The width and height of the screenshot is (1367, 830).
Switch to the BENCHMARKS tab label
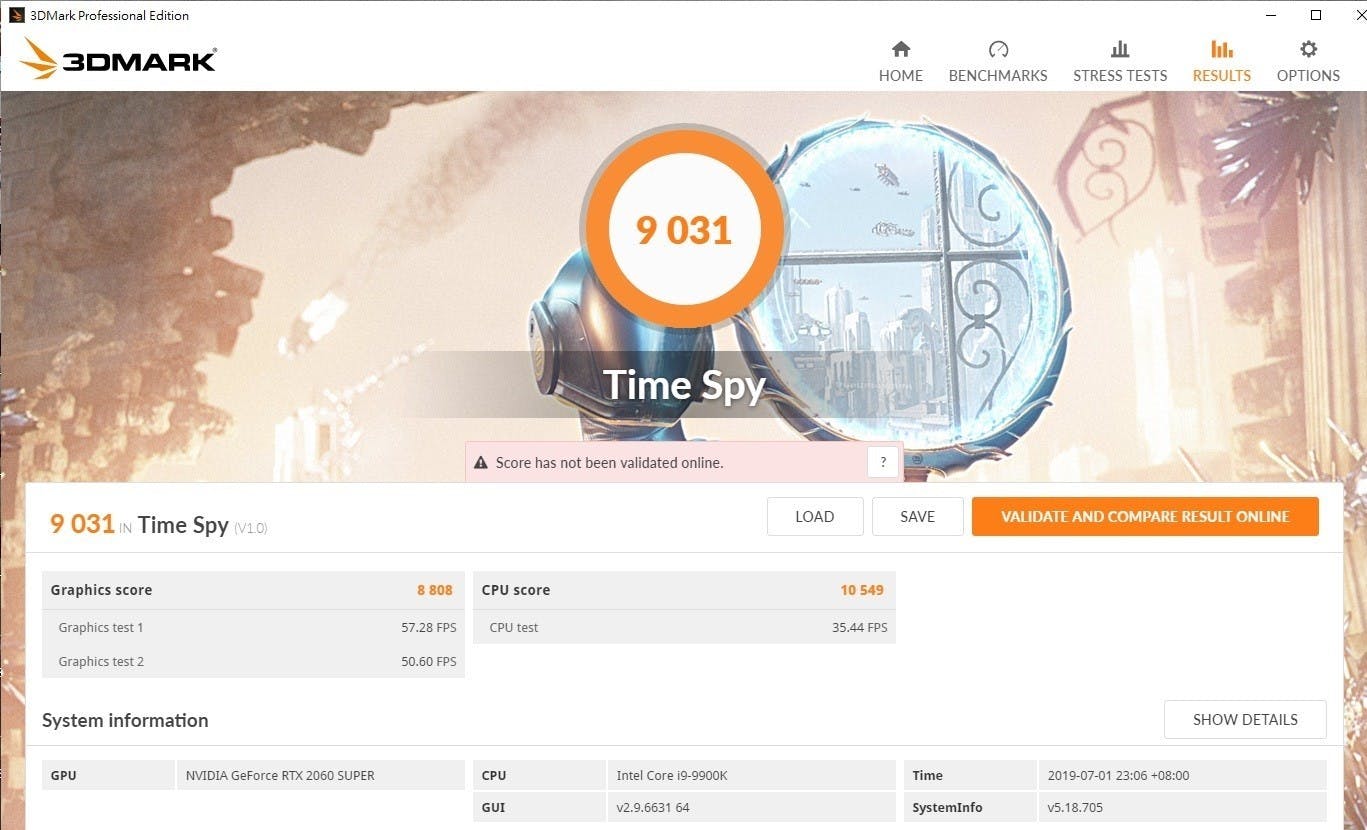click(x=998, y=76)
